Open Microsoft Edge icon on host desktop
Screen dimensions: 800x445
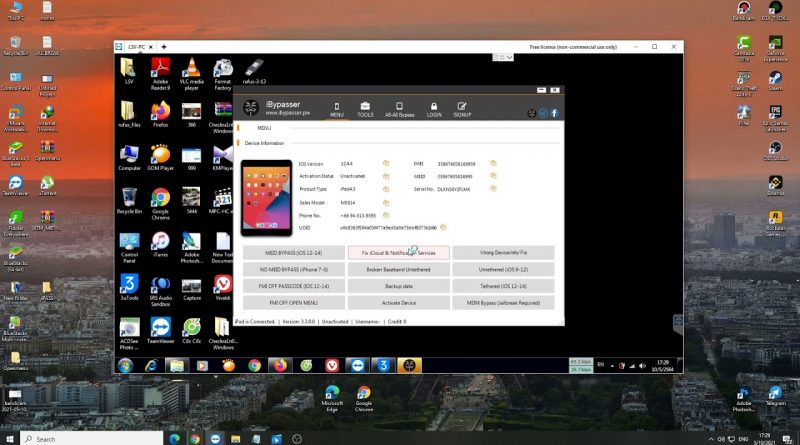(x=332, y=399)
